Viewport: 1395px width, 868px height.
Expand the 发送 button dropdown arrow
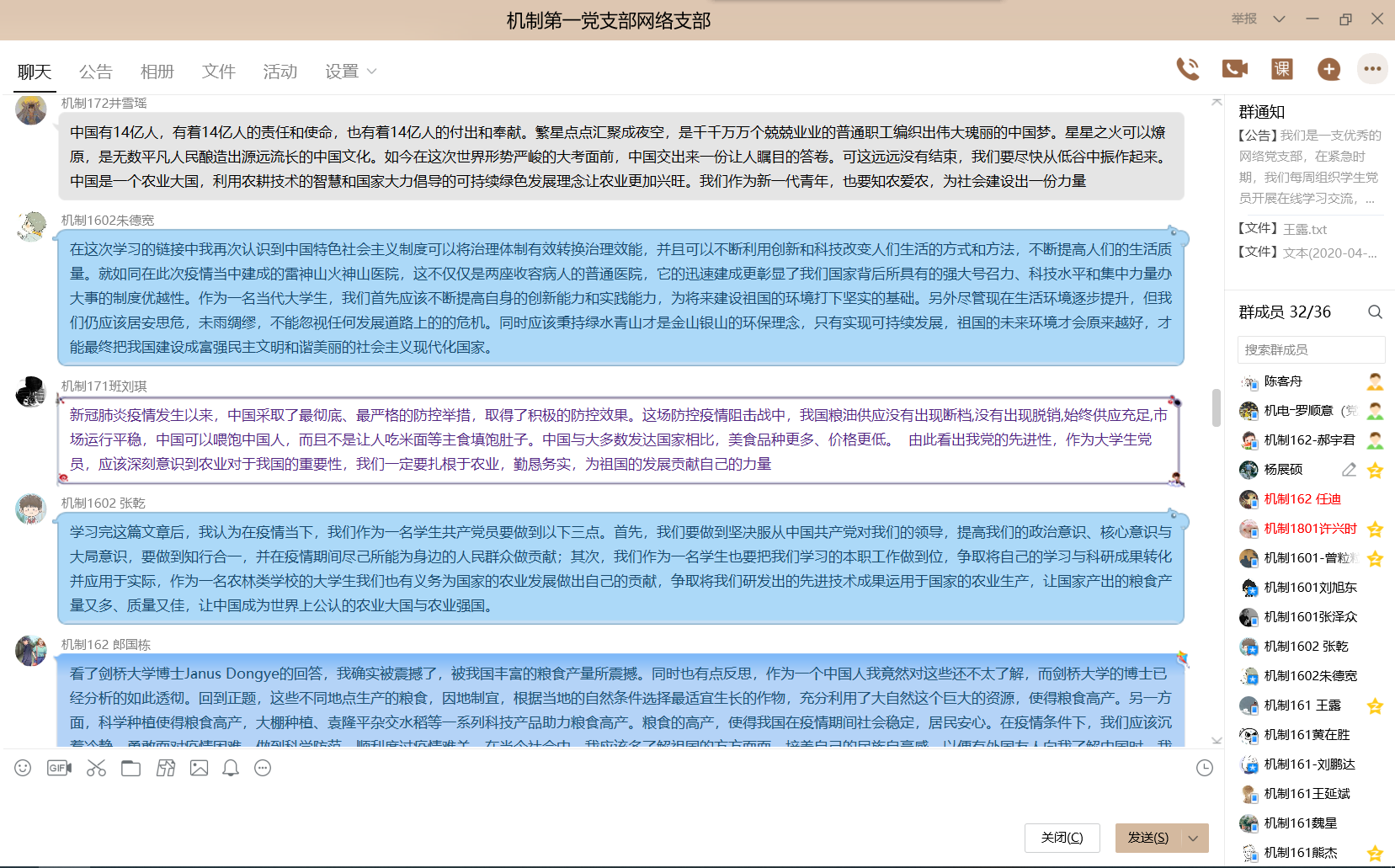(1193, 838)
